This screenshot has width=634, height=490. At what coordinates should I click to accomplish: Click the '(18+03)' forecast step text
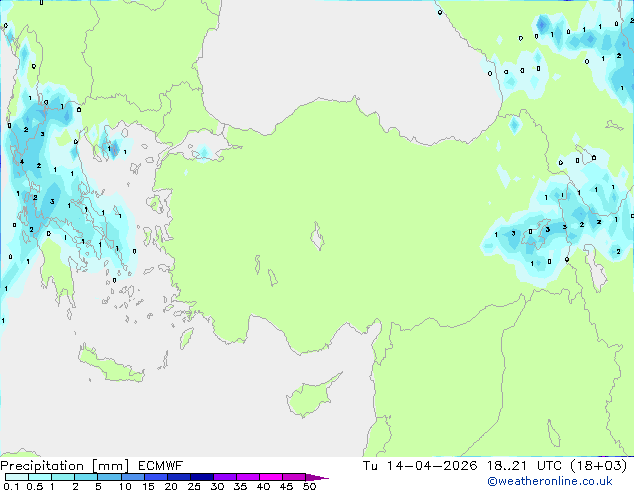tap(599, 466)
